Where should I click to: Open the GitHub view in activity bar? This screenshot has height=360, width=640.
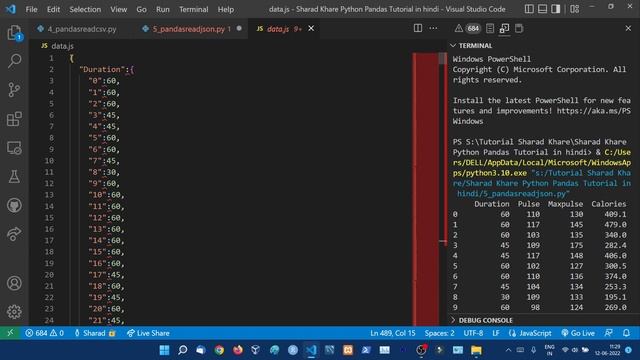click(x=14, y=205)
